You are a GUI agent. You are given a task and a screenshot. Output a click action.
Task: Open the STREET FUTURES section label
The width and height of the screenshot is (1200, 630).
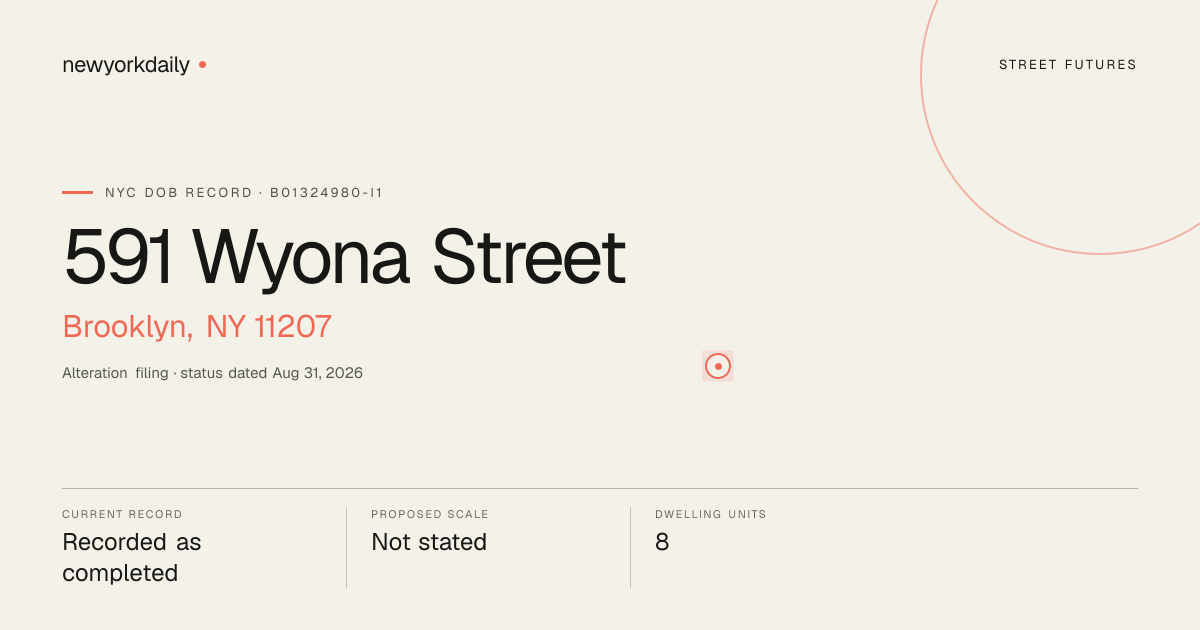(1068, 65)
